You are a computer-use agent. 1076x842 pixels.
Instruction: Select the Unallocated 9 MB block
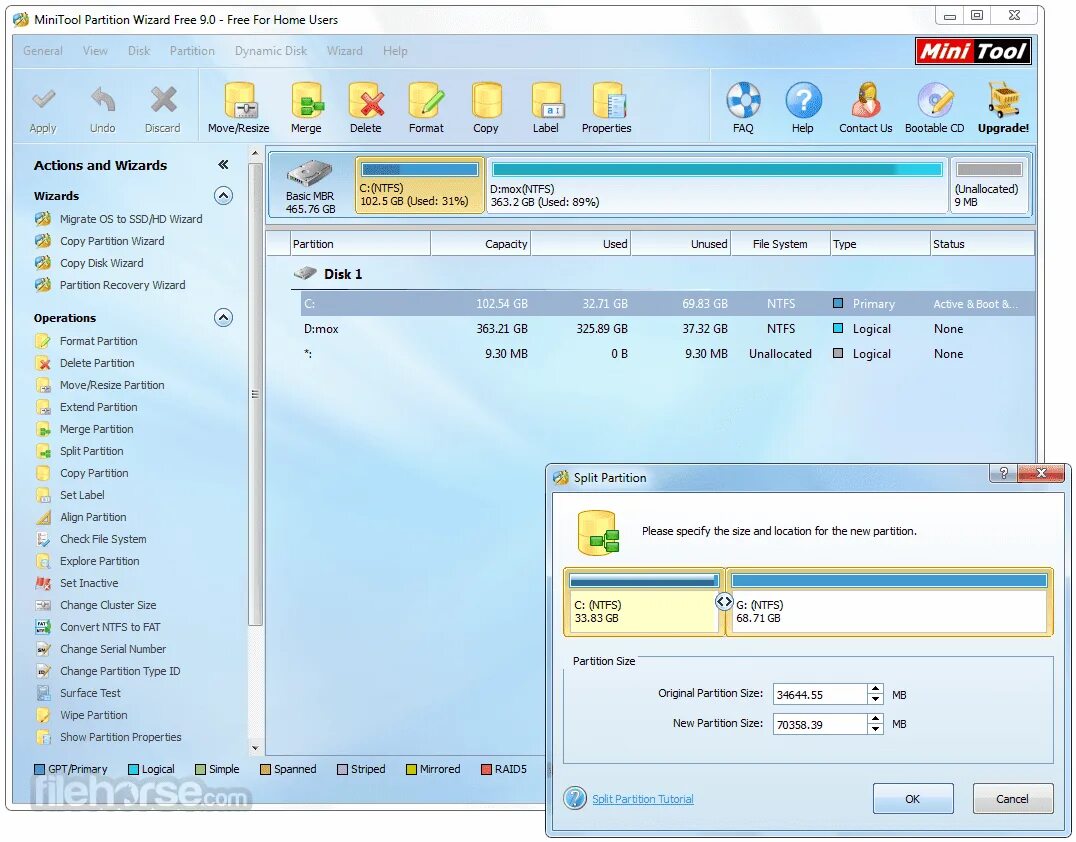coord(989,185)
